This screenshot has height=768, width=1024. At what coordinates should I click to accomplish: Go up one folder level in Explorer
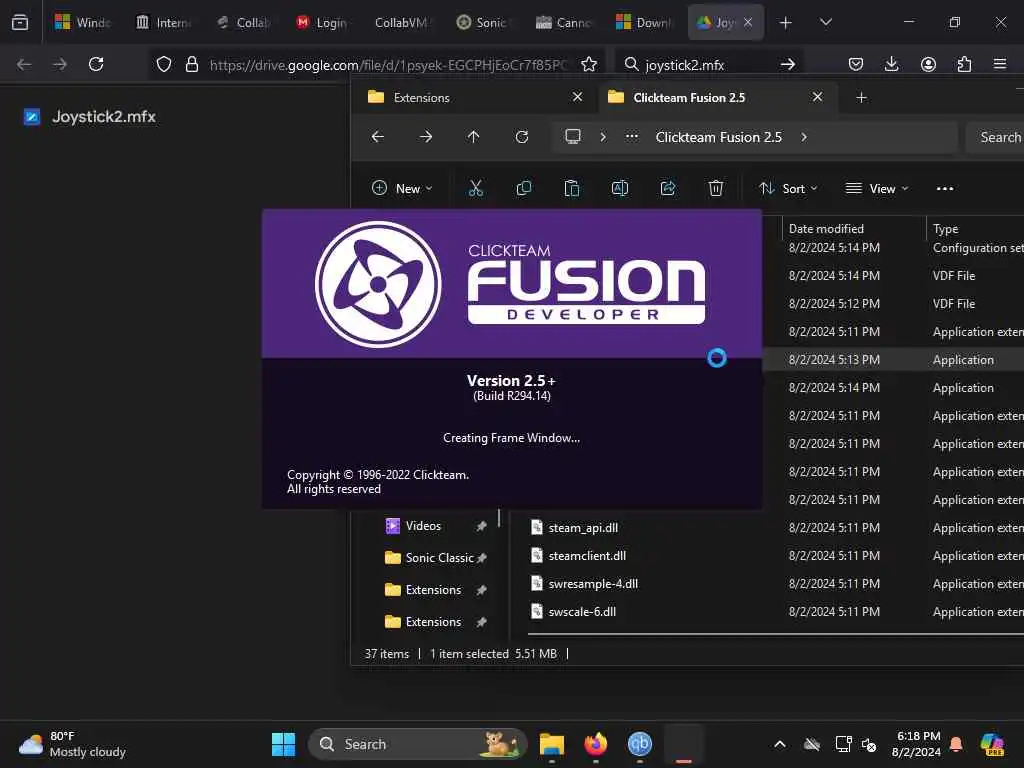coord(473,137)
